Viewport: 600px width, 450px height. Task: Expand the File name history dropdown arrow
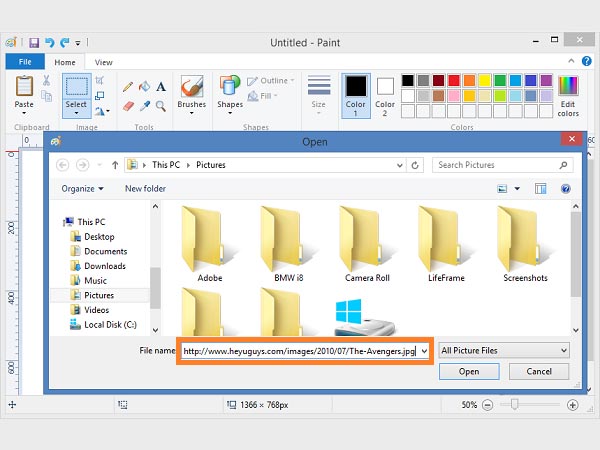click(425, 351)
